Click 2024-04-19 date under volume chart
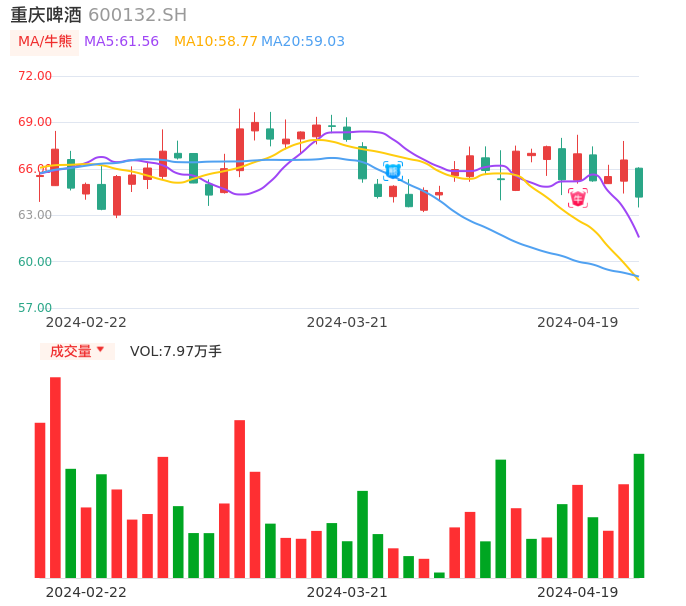Screen dimensions: 686x606 (x=578, y=591)
